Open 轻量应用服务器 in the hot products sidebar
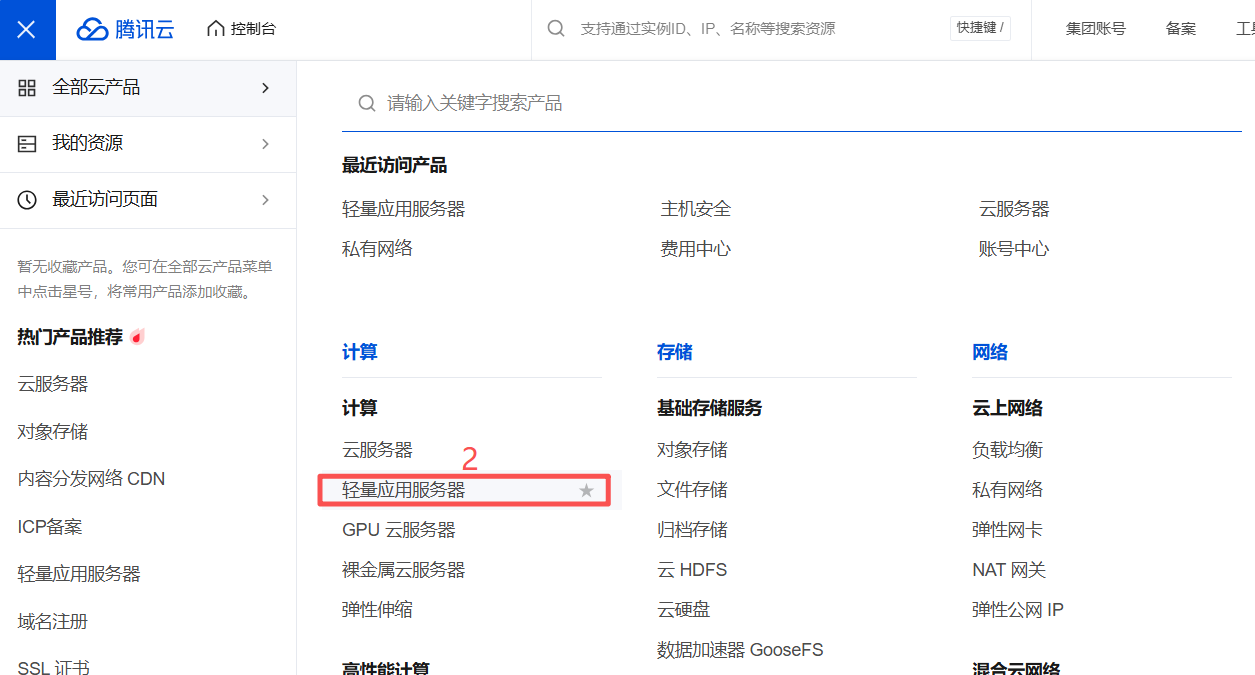Image resolution: width=1255 pixels, height=675 pixels. tap(79, 574)
